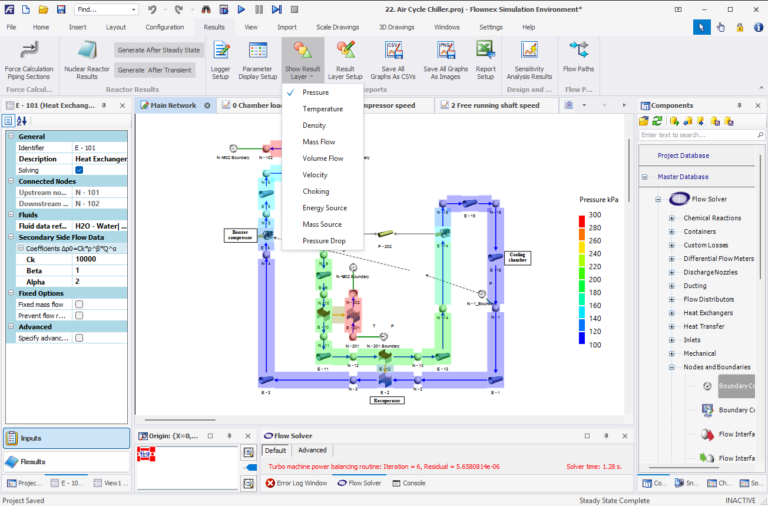768x506 pixels.
Task: Stop the simulation
Action: click(294, 9)
